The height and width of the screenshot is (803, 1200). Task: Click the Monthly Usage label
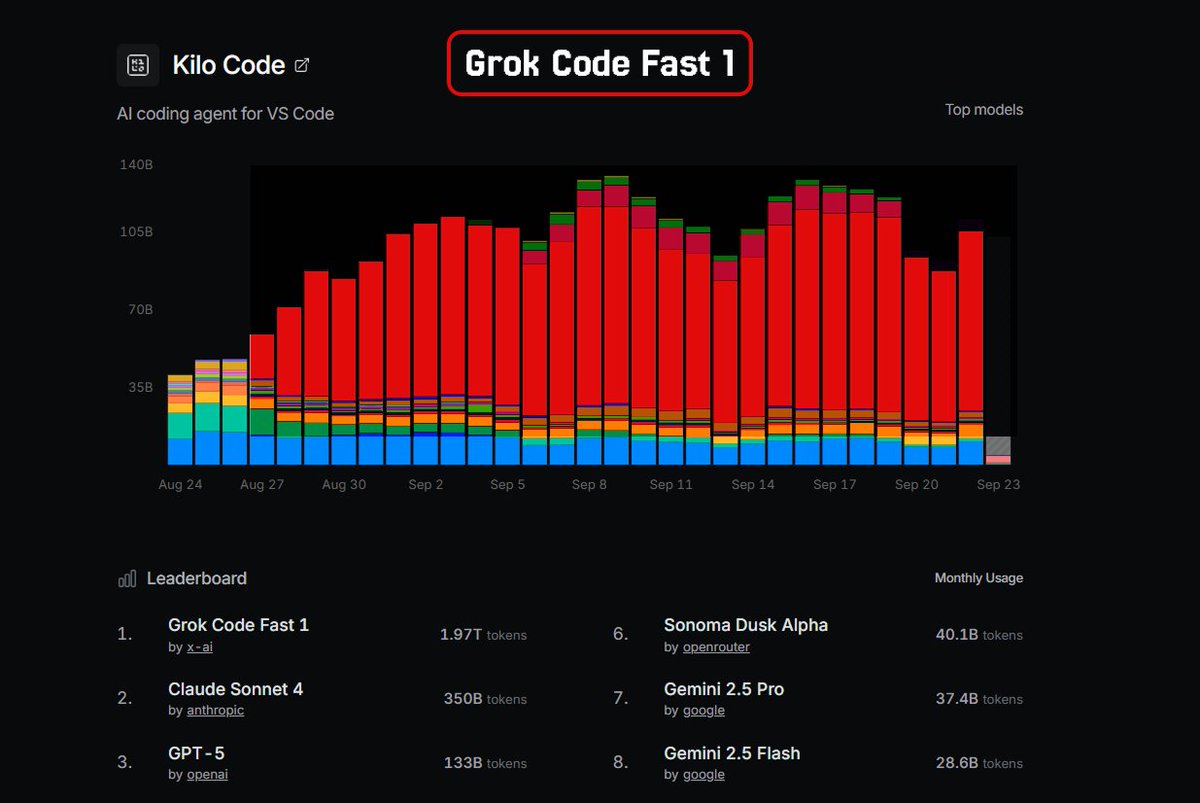point(978,578)
